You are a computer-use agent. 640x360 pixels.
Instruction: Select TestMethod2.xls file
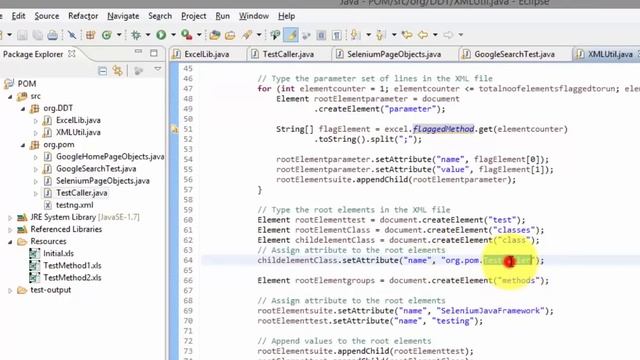click(72, 278)
